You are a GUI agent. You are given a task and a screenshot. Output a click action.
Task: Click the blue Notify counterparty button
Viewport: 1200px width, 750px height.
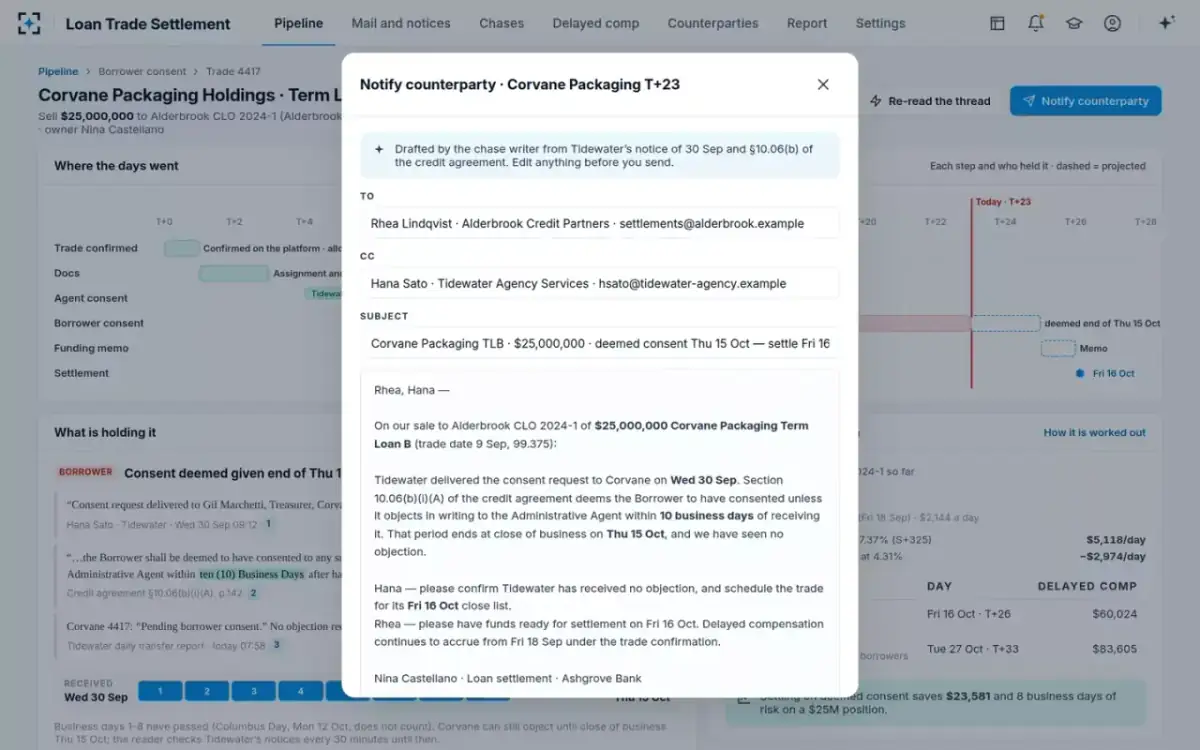1085,101
